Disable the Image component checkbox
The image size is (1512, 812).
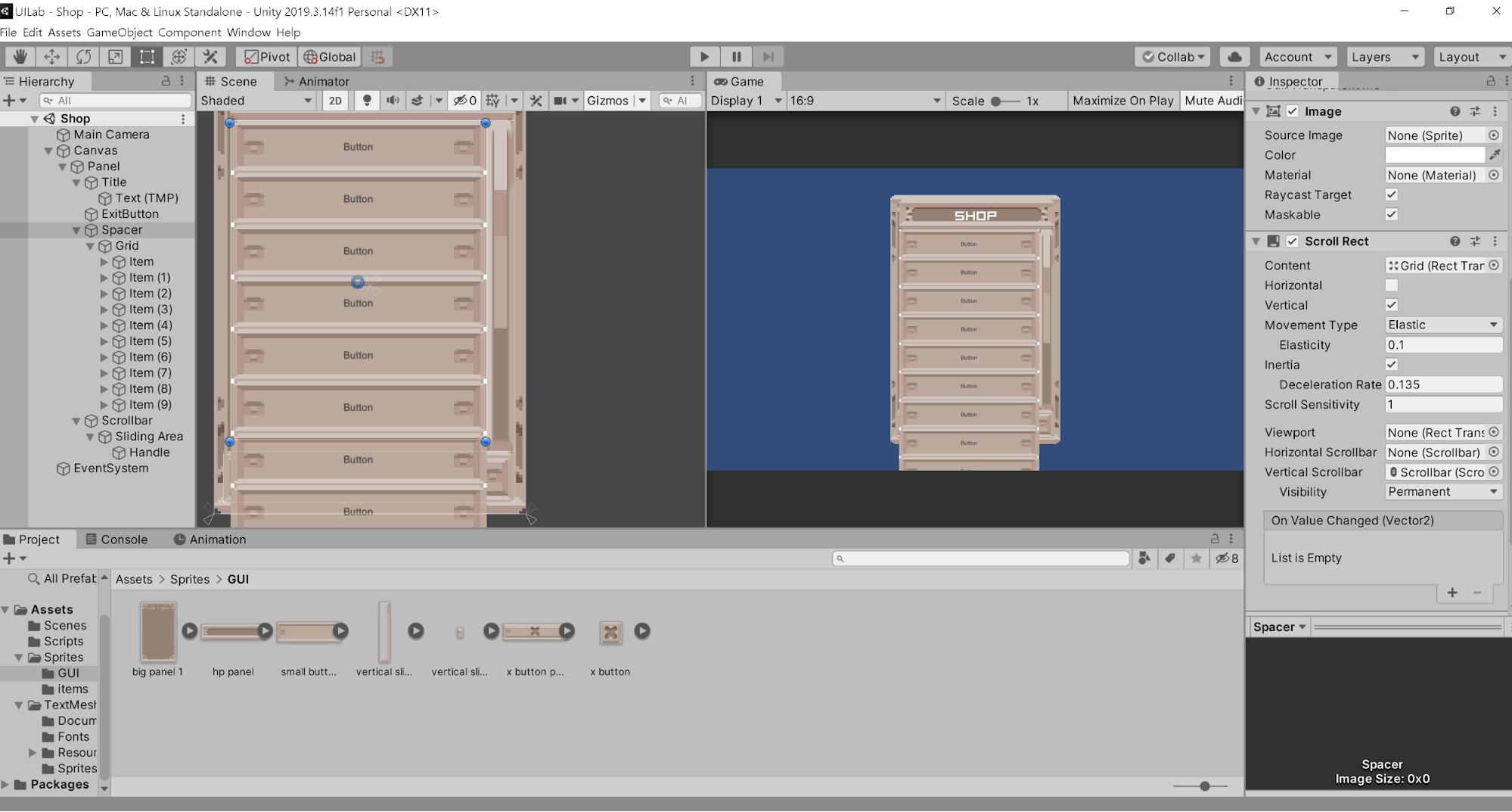[x=1293, y=111]
